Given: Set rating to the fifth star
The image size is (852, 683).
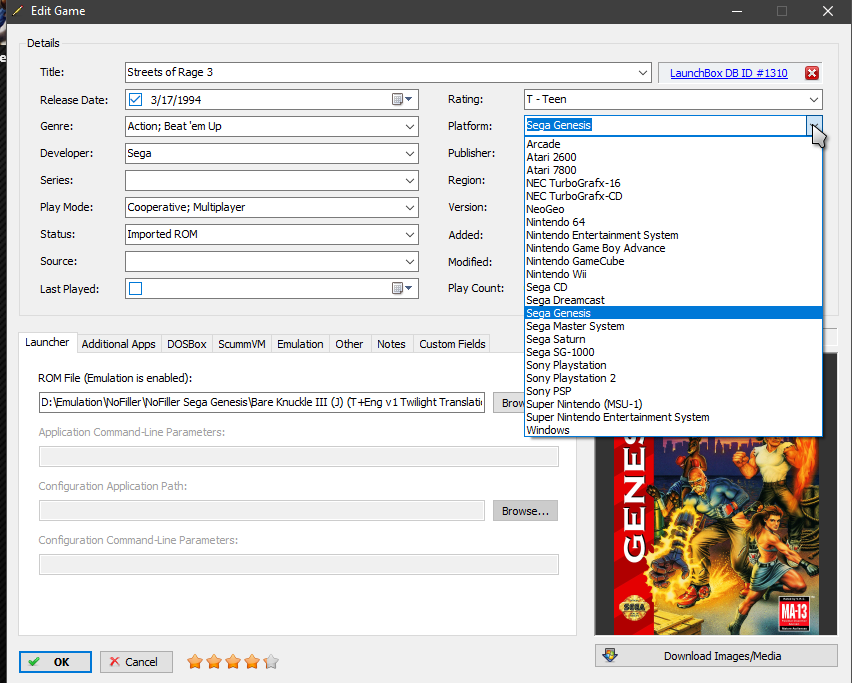Looking at the screenshot, I should pos(271,661).
